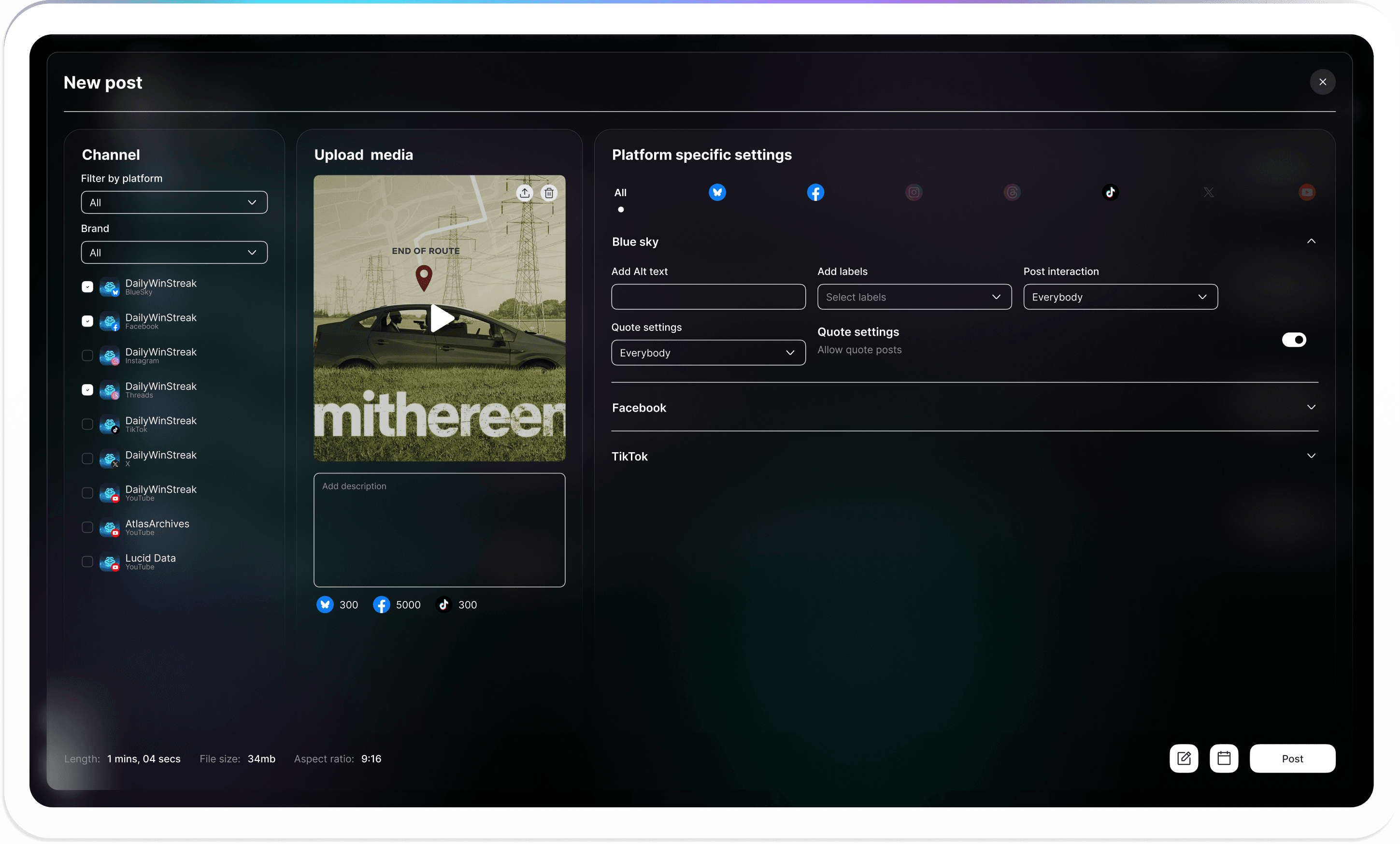This screenshot has height=844, width=1400.
Task: Play the uploaded video
Action: coord(441,318)
